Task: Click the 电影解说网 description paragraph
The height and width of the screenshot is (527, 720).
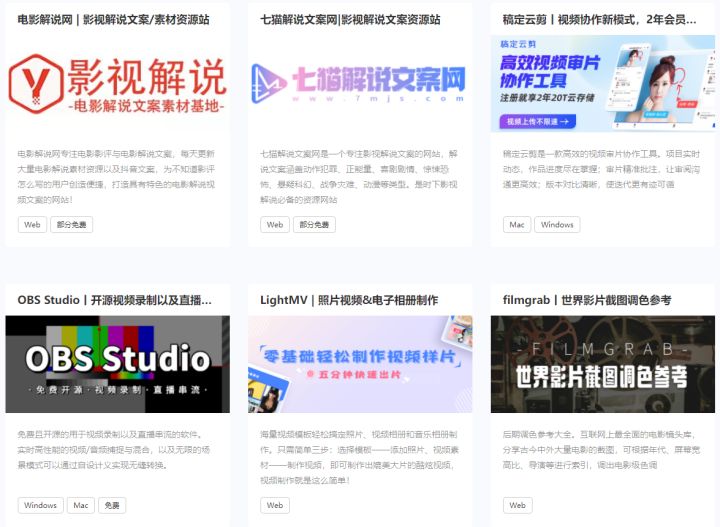Action: tap(116, 177)
